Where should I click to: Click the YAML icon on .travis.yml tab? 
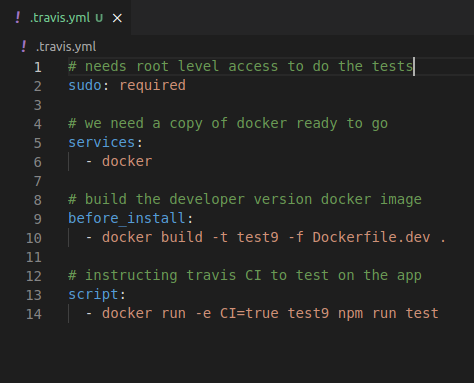click(18, 17)
